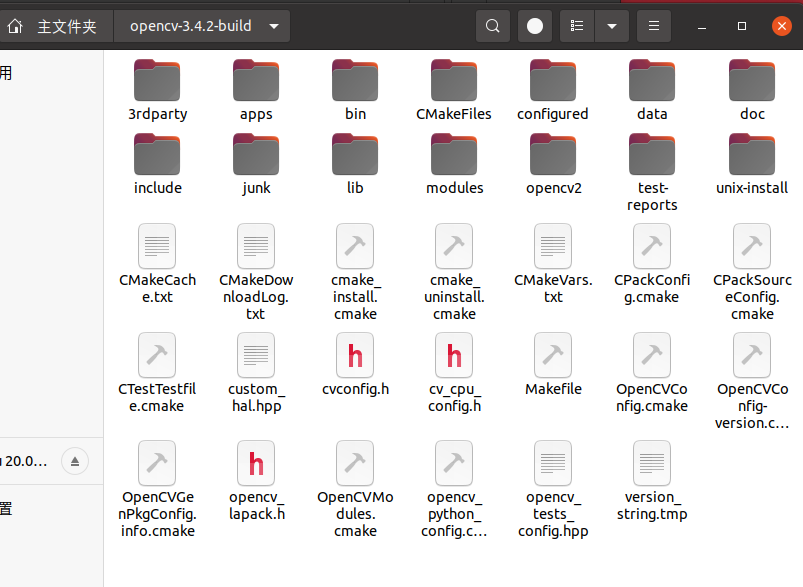Viewport: 803px width, 587px height.
Task: Click the version_string.tmp file name
Action: (652, 505)
